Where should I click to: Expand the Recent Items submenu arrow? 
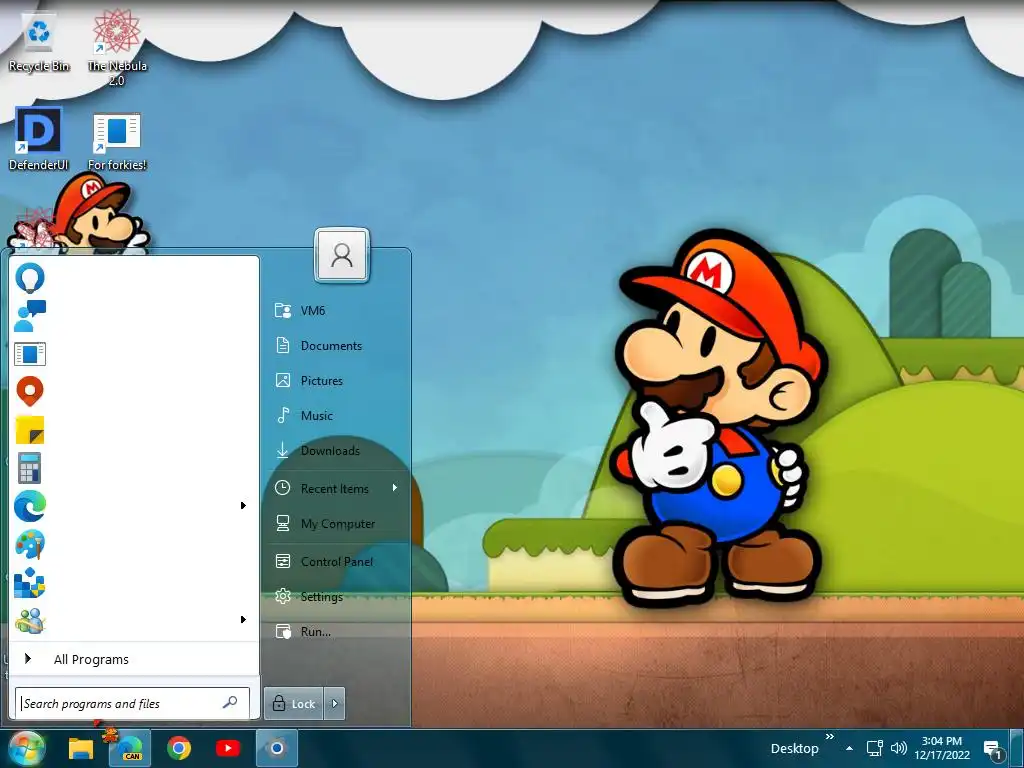coord(394,488)
